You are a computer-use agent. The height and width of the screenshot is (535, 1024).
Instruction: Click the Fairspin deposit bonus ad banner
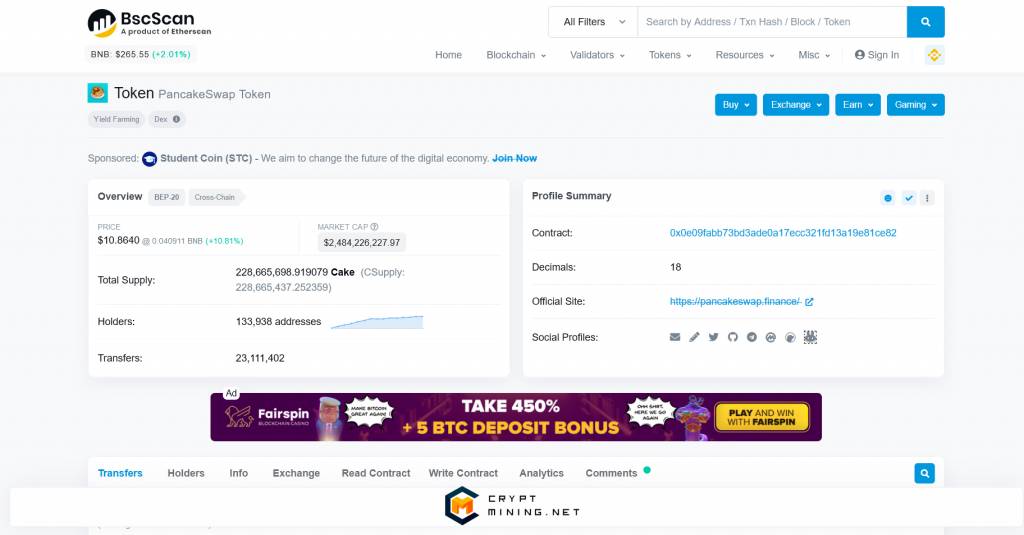pyautogui.click(x=516, y=417)
